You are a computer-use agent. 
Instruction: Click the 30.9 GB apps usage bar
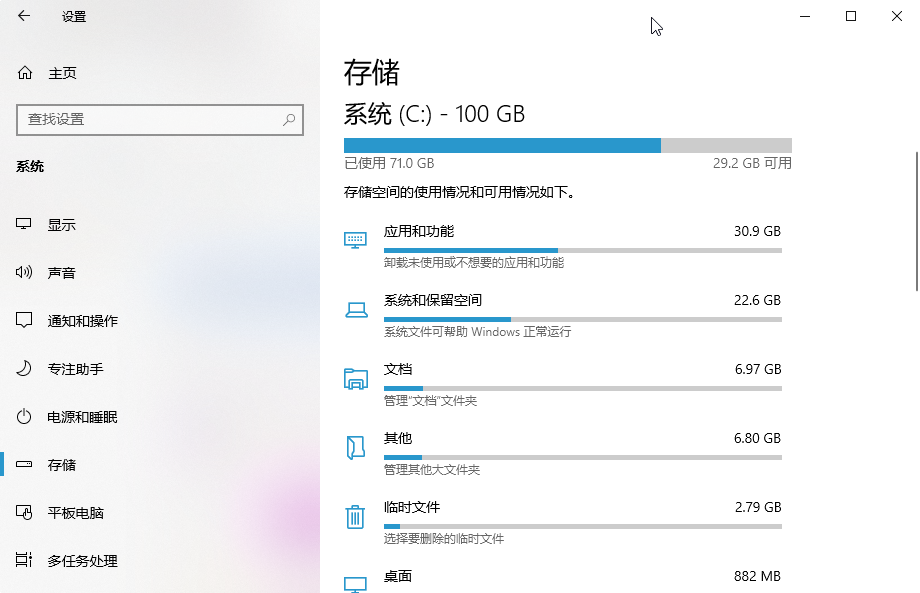583,250
